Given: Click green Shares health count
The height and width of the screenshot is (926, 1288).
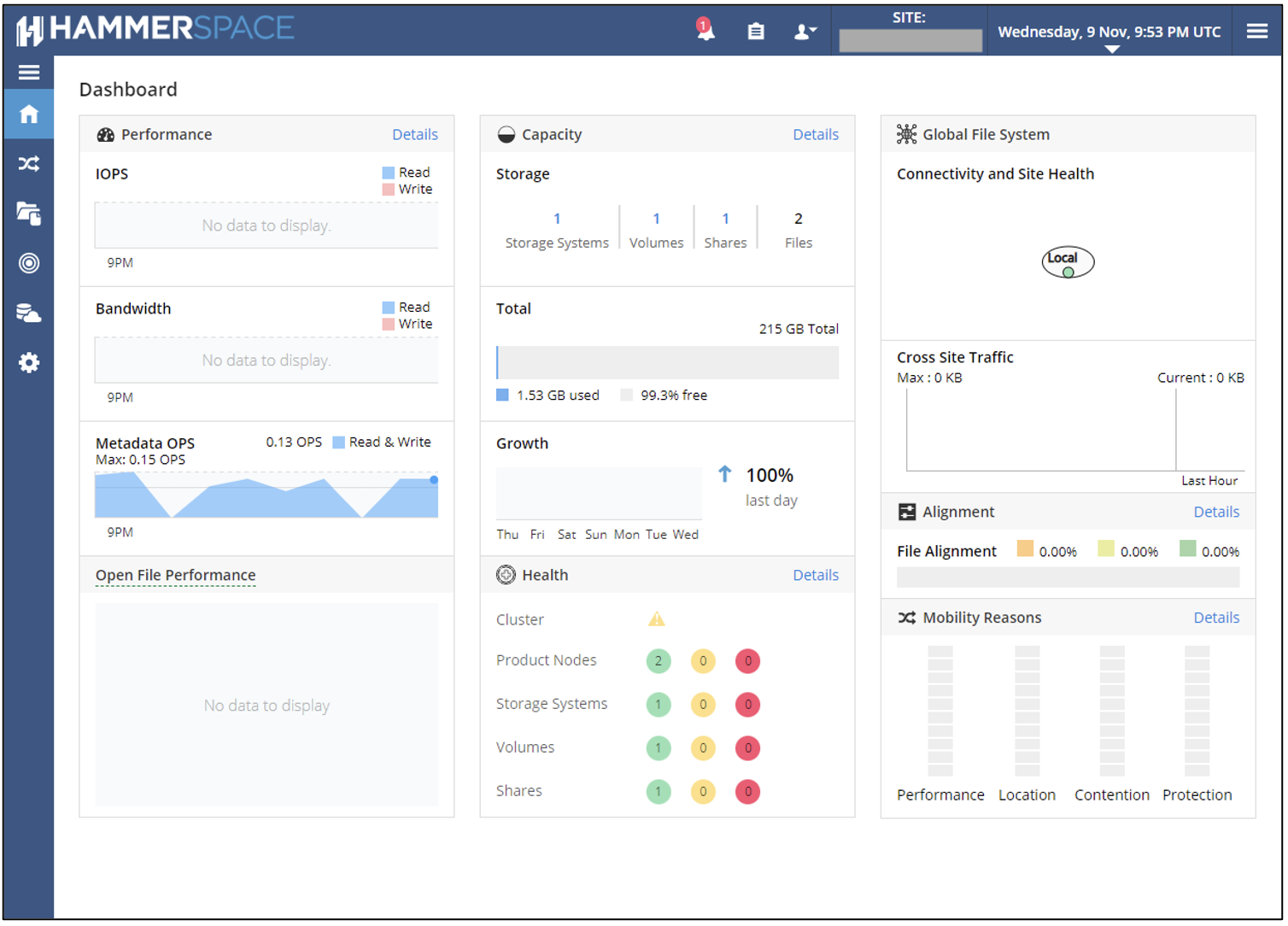Looking at the screenshot, I should [x=658, y=791].
